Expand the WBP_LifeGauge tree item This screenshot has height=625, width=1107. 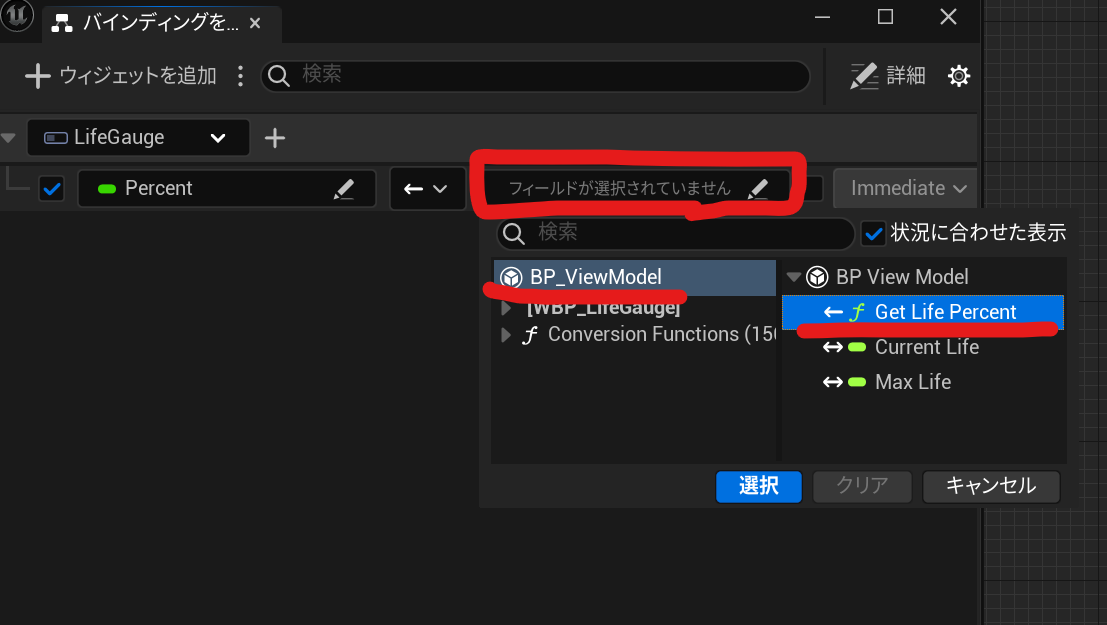505,308
